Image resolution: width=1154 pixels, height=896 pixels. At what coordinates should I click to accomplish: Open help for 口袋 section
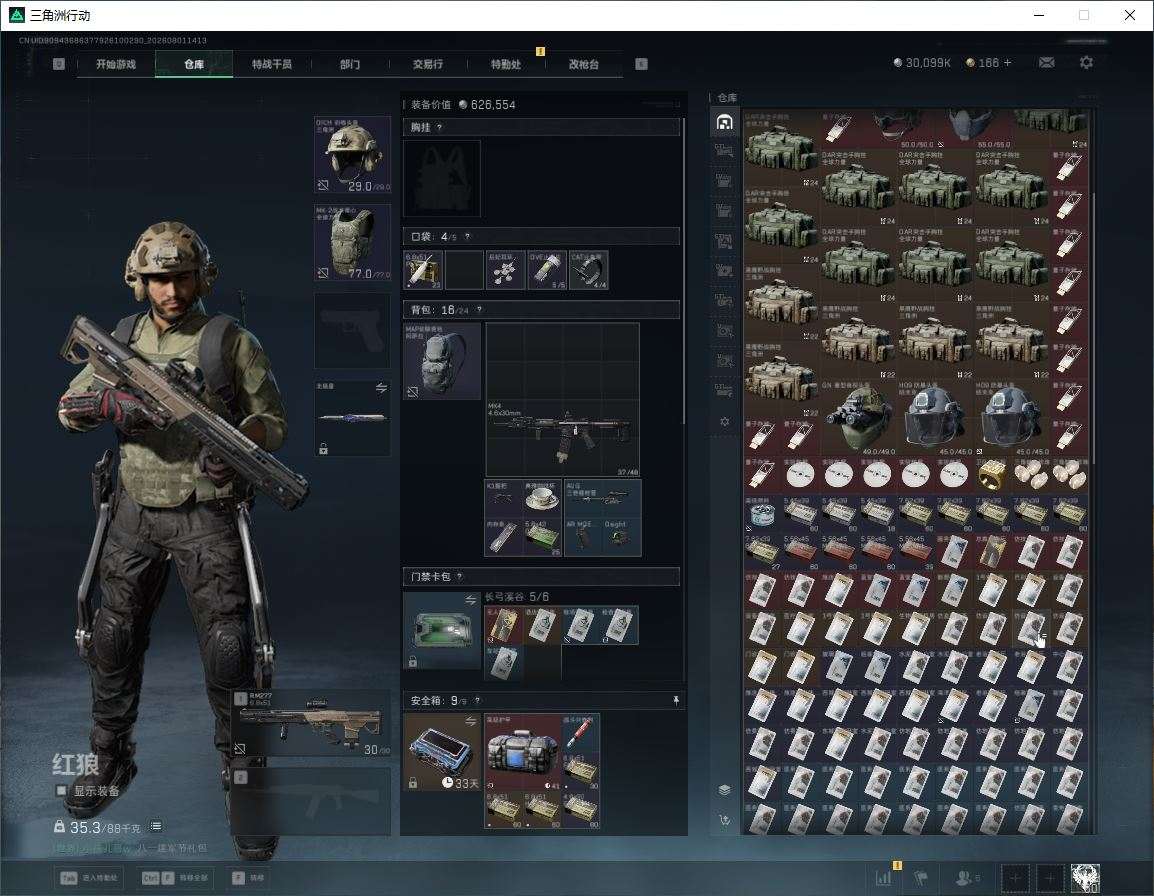pos(467,236)
